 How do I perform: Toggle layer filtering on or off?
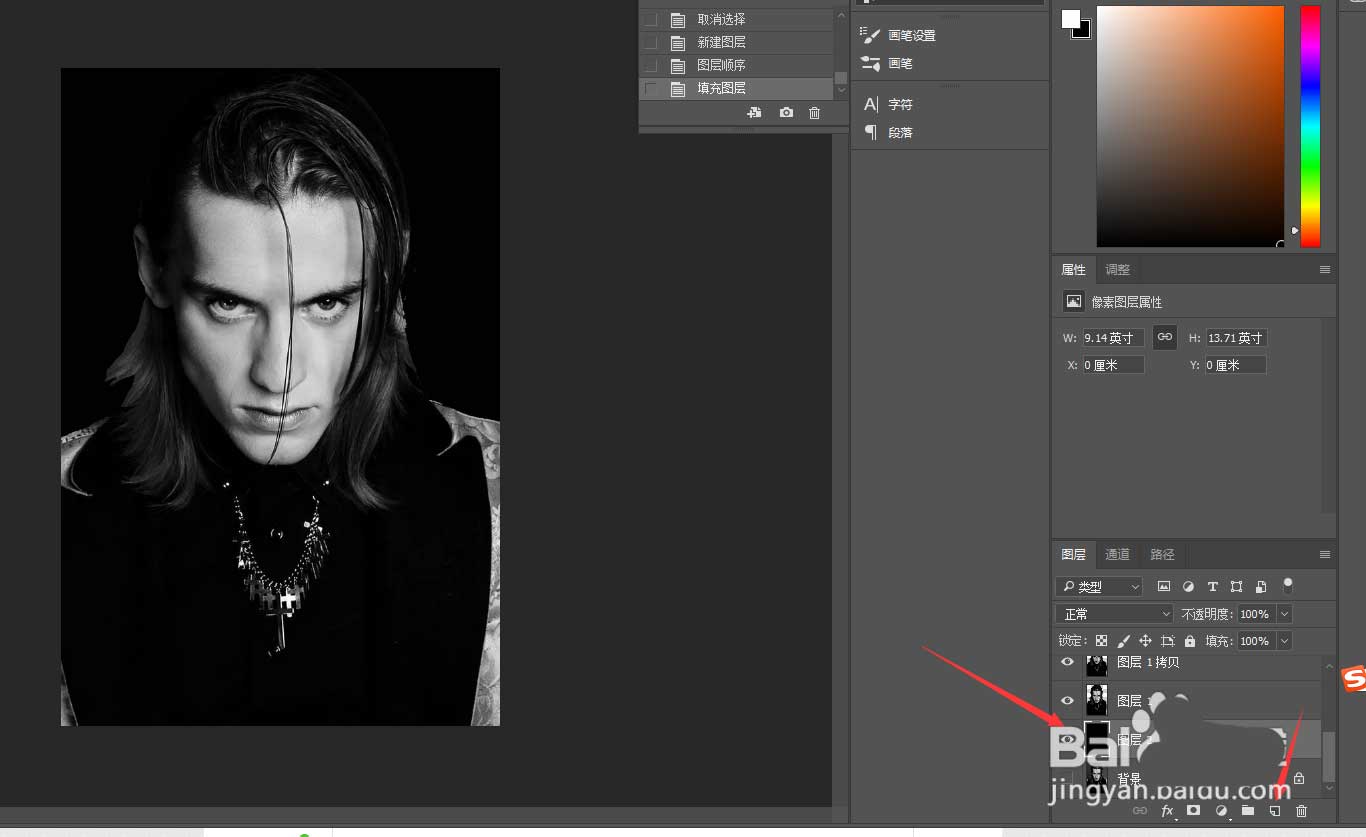pyautogui.click(x=1288, y=585)
